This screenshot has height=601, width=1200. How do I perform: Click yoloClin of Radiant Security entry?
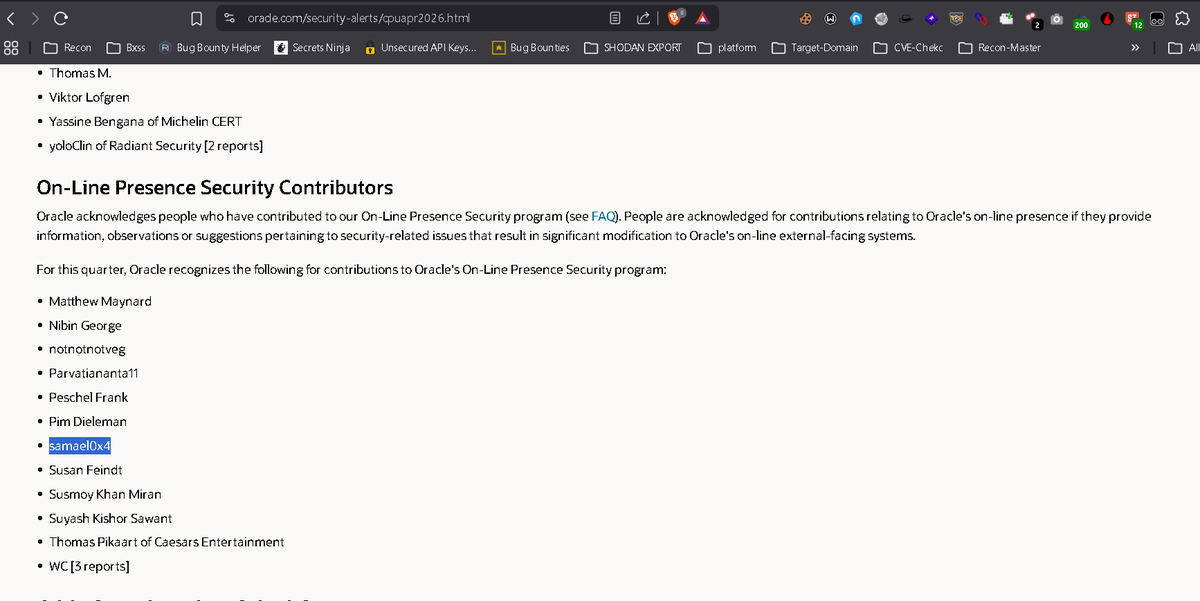tap(156, 146)
